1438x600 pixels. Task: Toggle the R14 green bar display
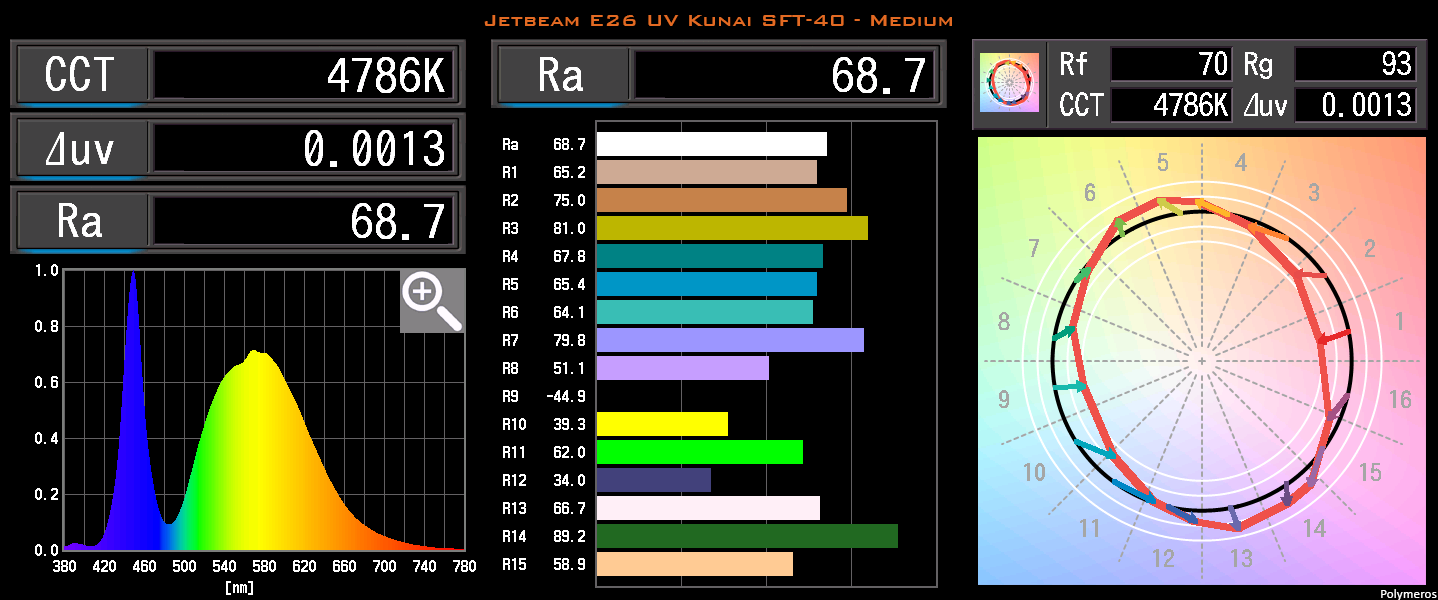pyautogui.click(x=745, y=536)
